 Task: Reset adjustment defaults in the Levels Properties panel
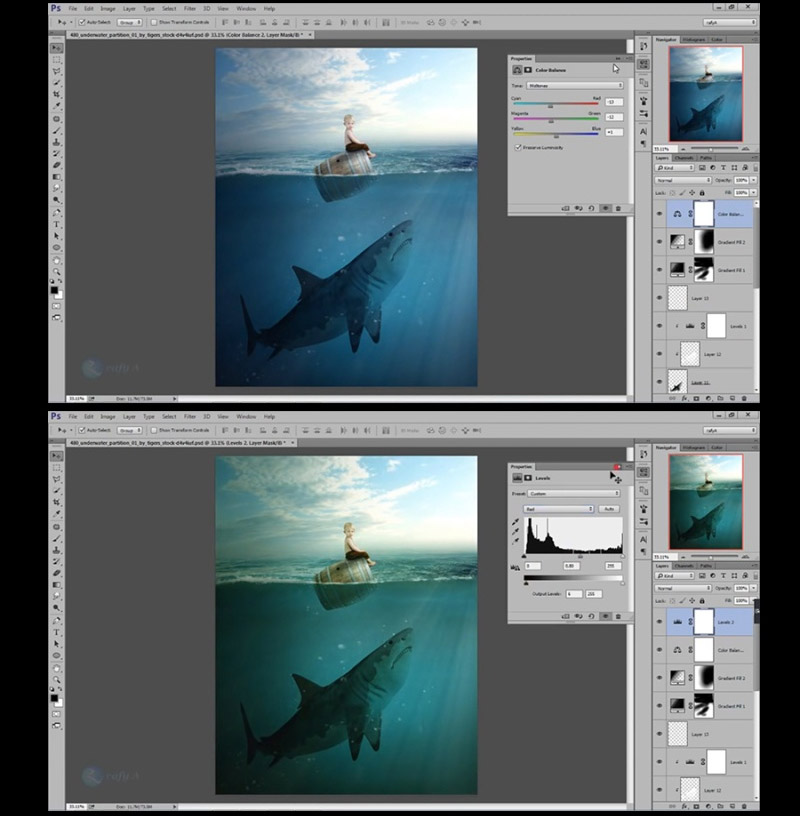pyautogui.click(x=592, y=616)
